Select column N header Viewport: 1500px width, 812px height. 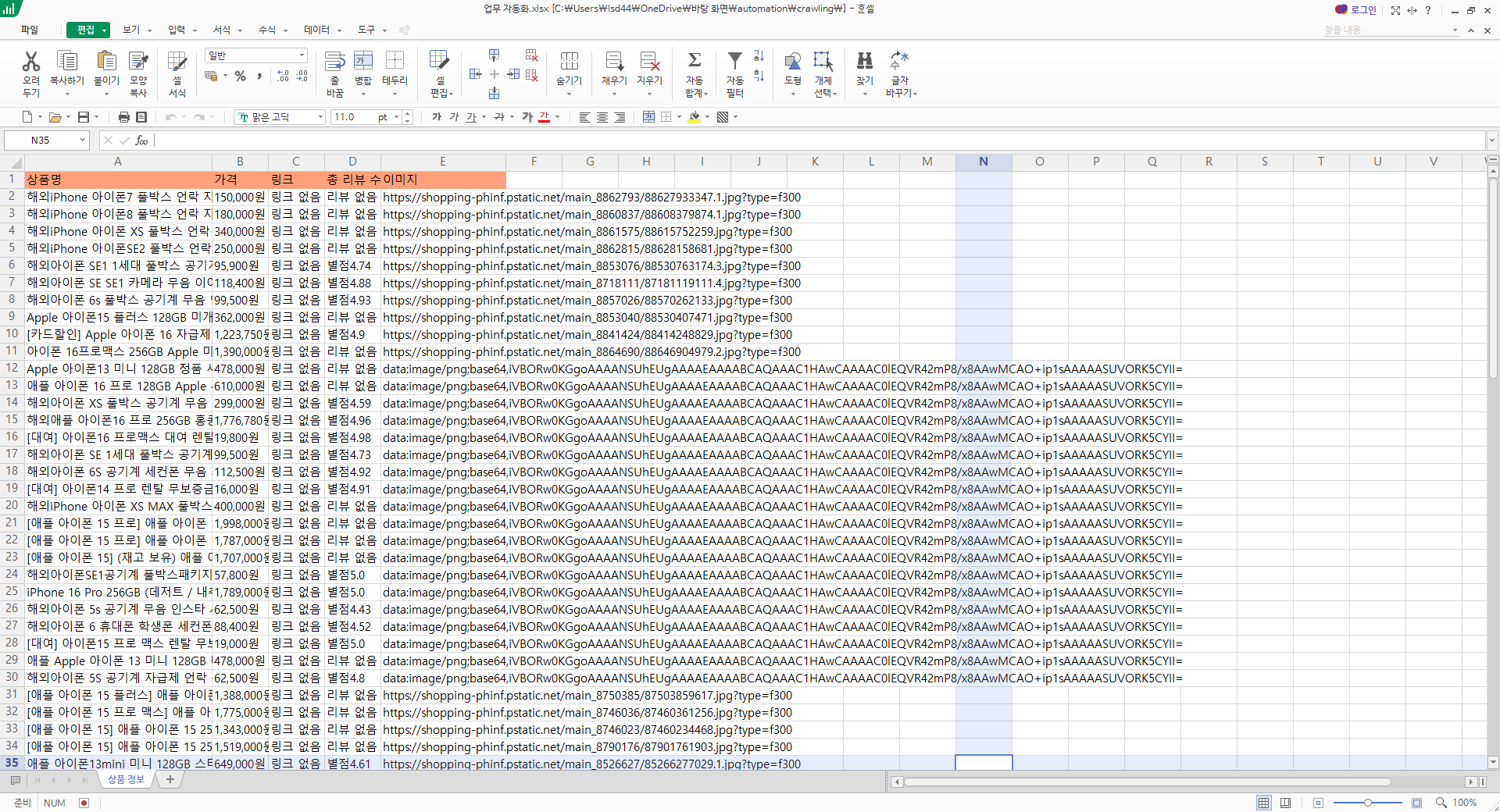coord(984,162)
